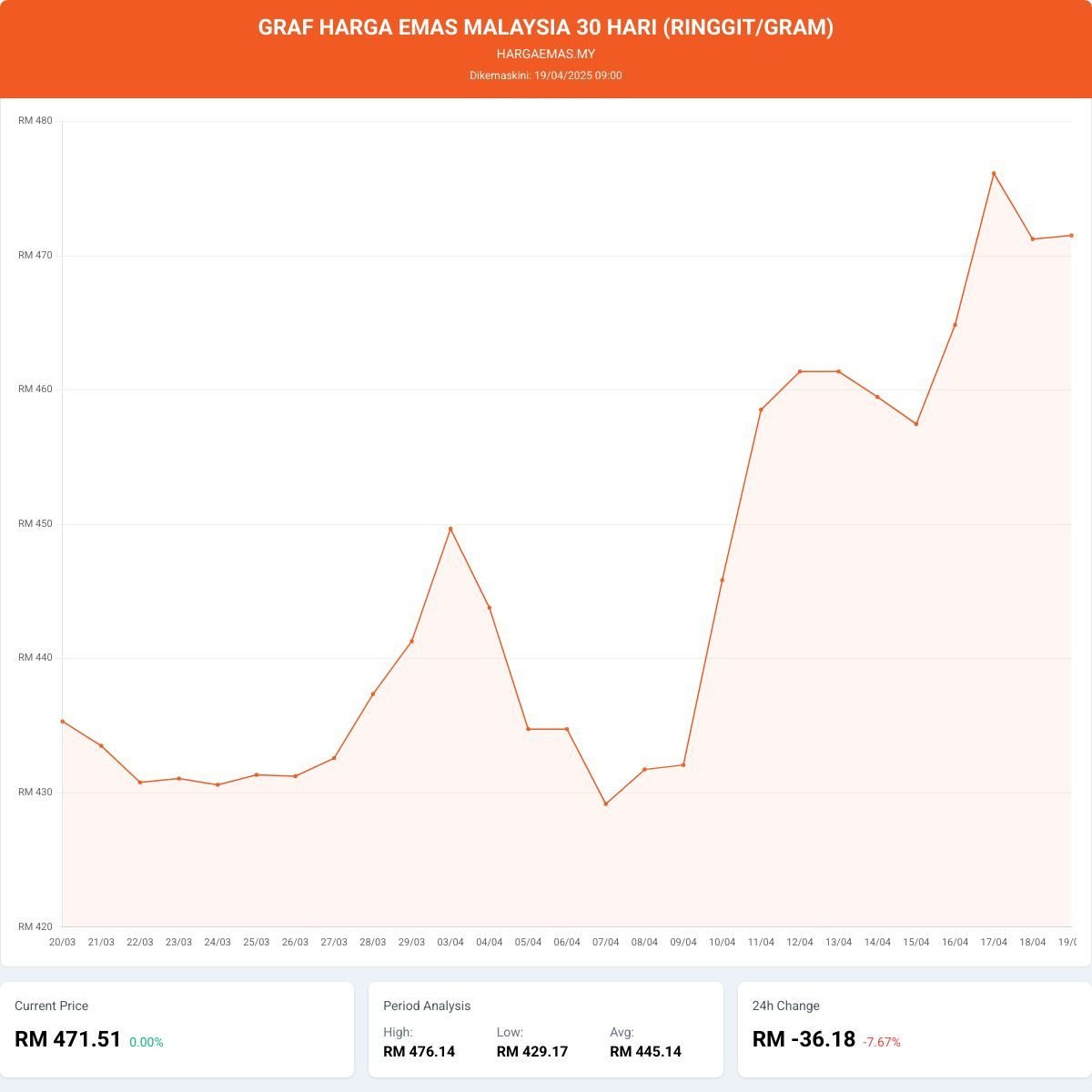Screen dimensions: 1092x1092
Task: Click the period Low value RM 429.17
Action: coord(532,1052)
